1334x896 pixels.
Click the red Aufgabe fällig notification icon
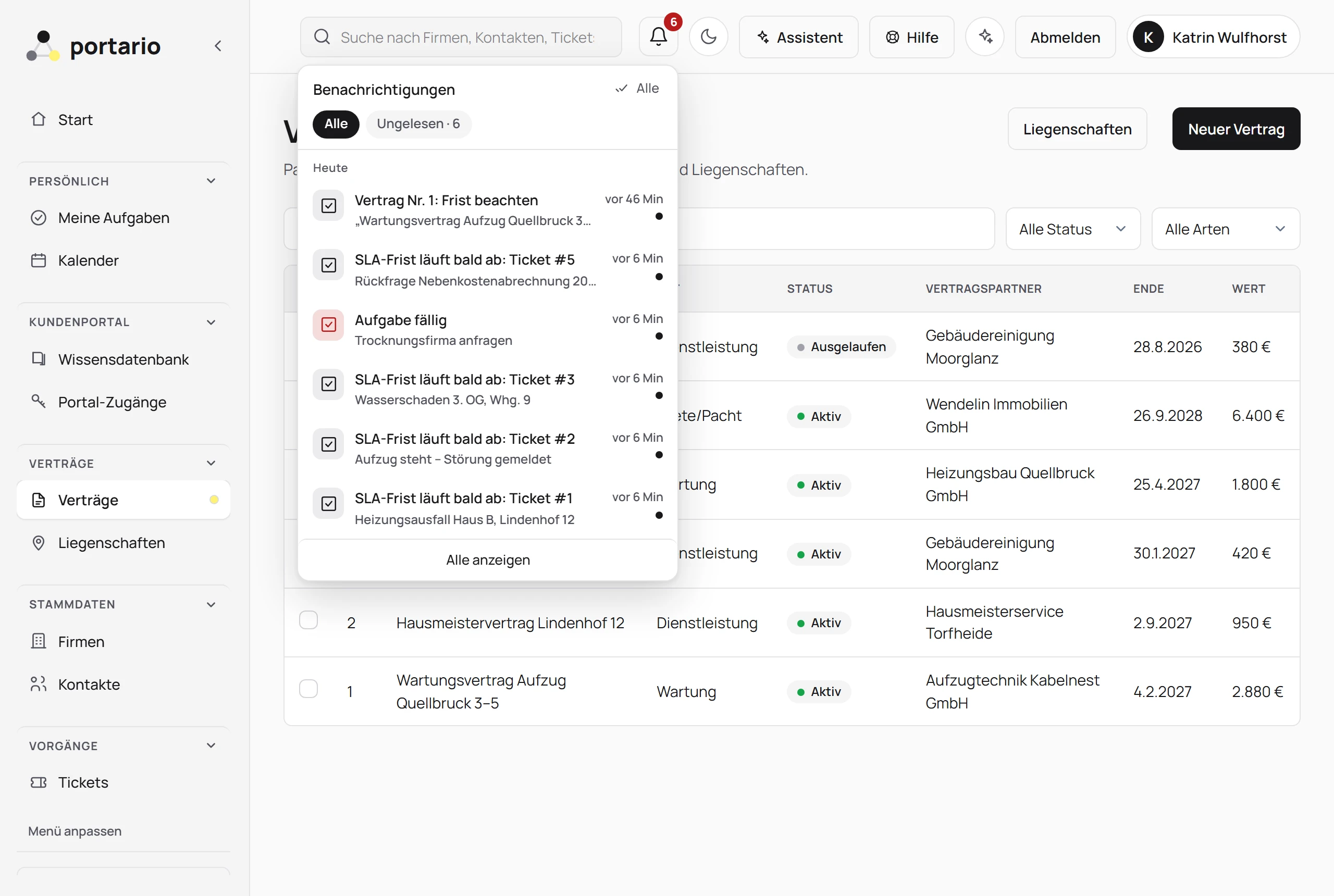click(329, 325)
